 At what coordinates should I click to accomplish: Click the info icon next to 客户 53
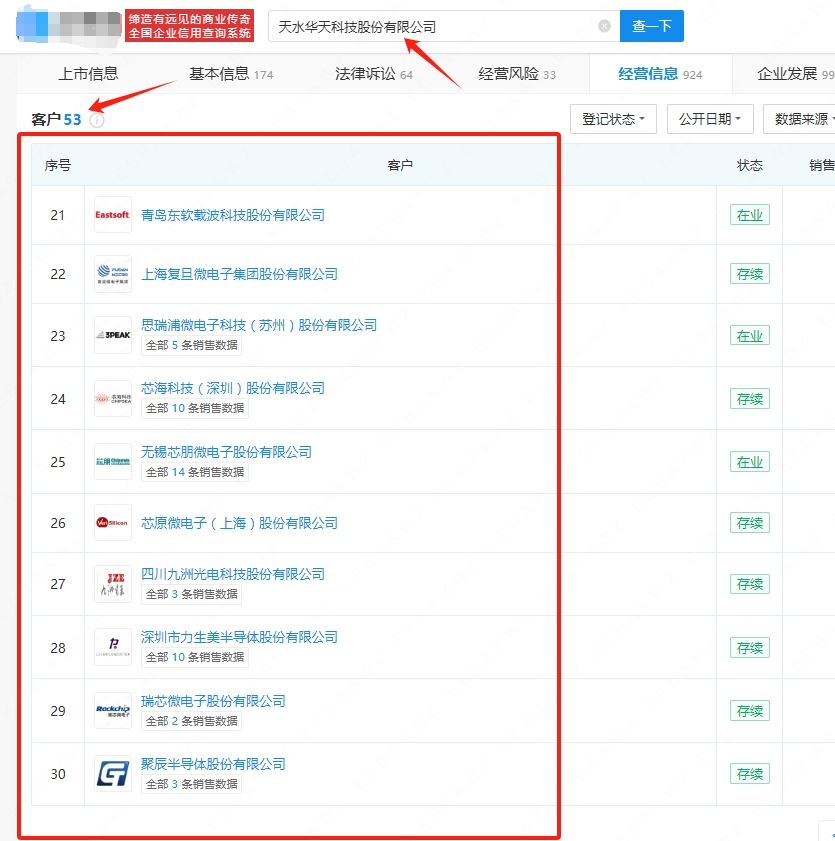[97, 120]
